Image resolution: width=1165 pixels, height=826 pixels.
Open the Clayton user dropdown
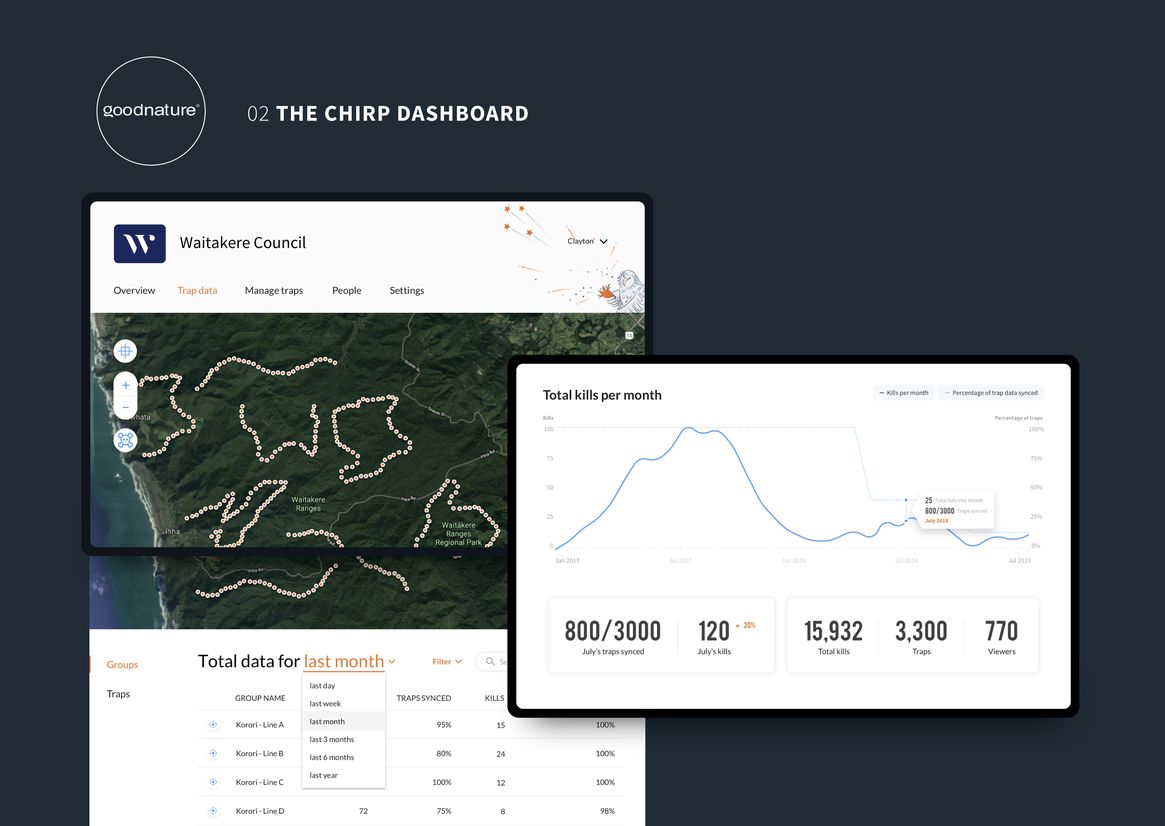[x=588, y=242]
